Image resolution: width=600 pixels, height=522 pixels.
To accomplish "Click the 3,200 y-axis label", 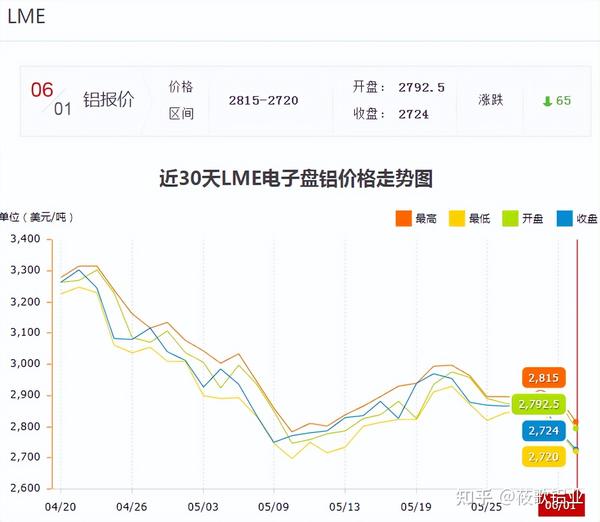I will coord(25,302).
